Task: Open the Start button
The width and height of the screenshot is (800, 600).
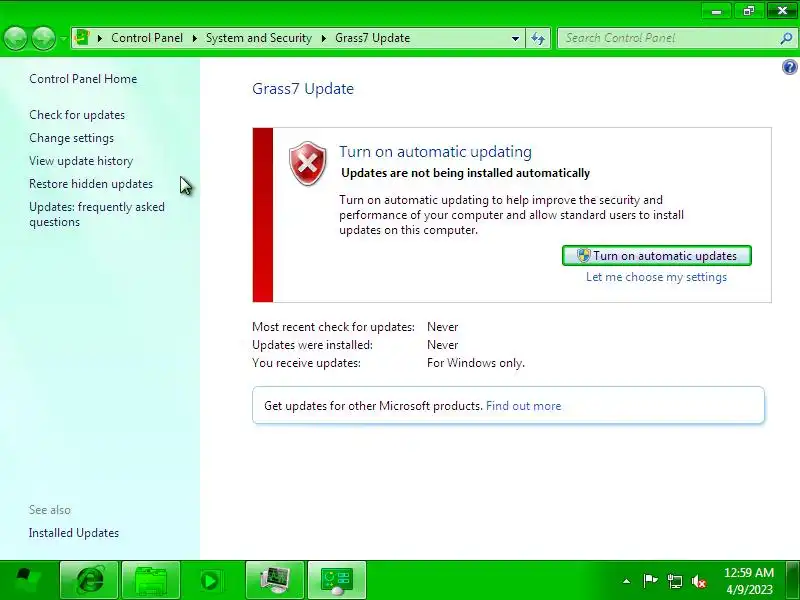Action: (27, 580)
